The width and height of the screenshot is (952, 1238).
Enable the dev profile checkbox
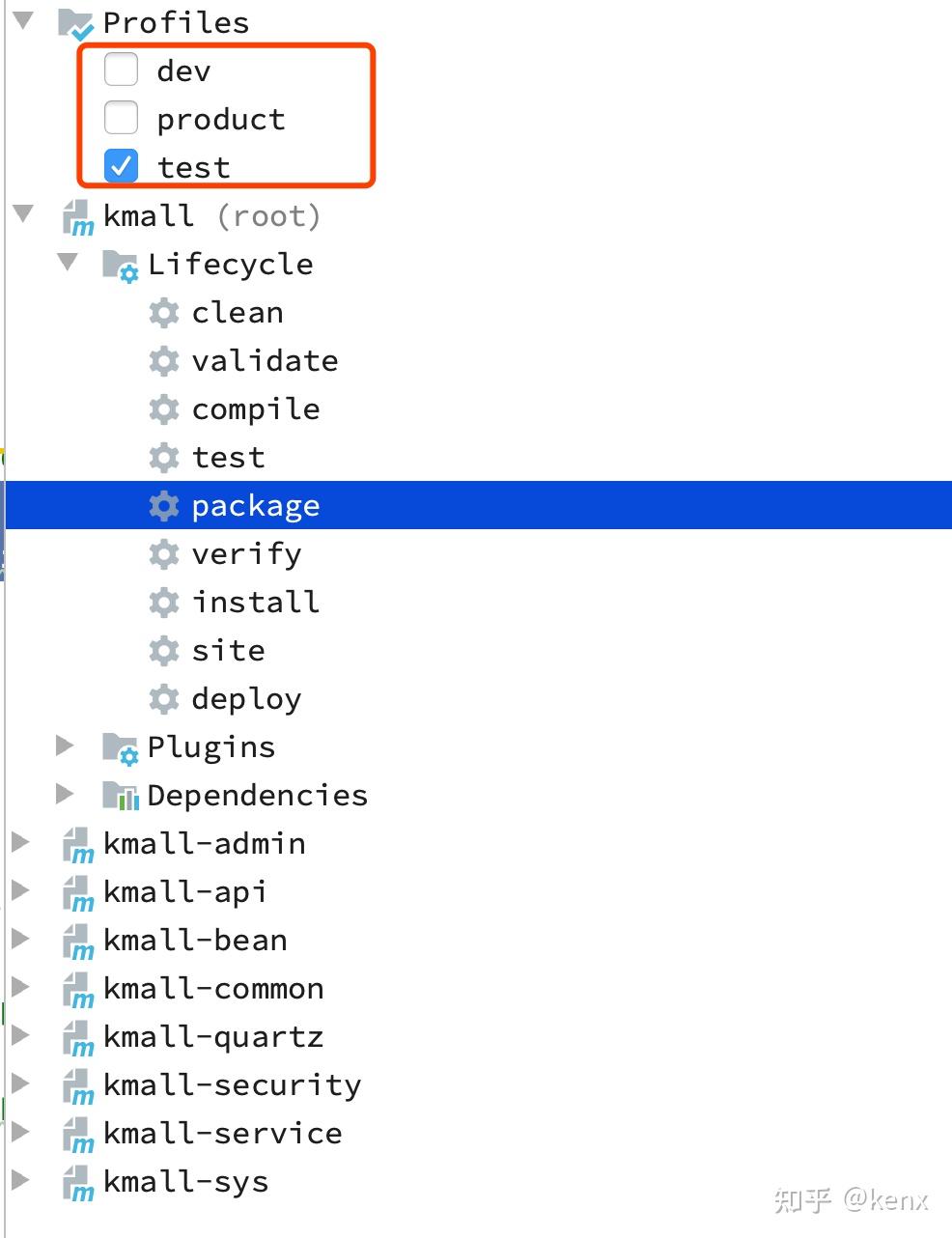(x=121, y=69)
